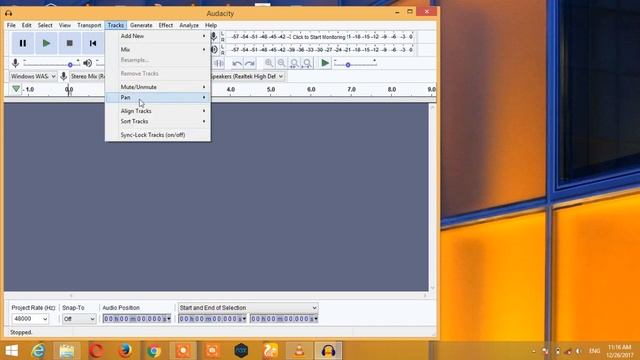Click the recording meter microphone icon
The width and height of the screenshot is (640, 360).
(214, 37)
